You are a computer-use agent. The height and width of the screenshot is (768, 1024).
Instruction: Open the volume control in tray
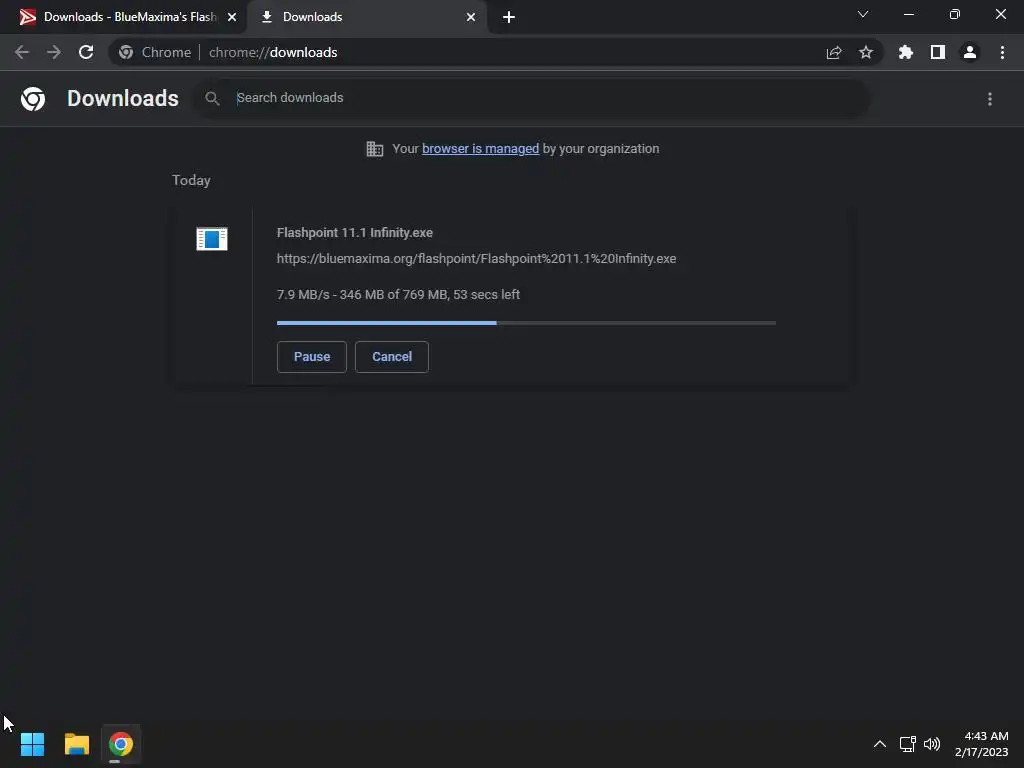click(x=932, y=744)
